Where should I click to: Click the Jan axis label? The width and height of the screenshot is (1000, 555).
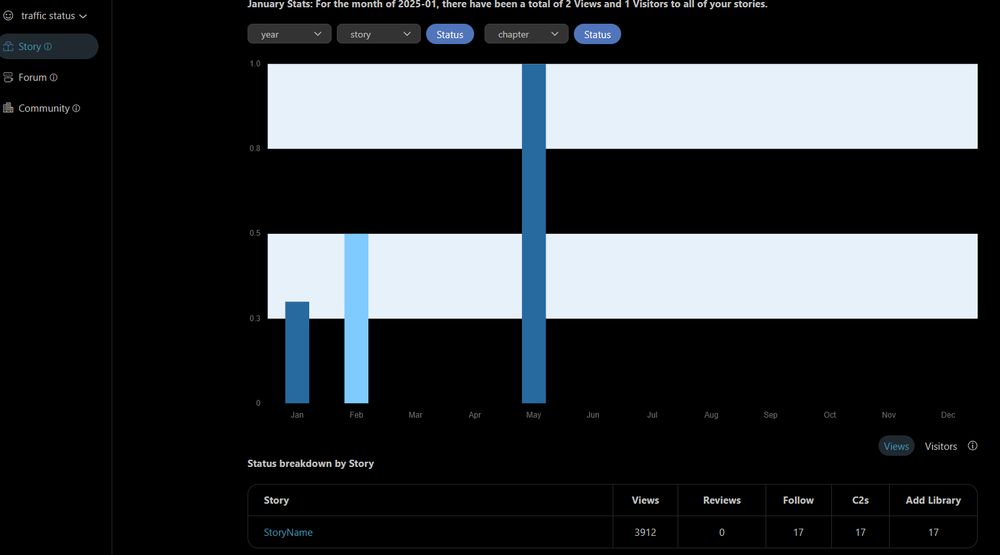tap(297, 415)
